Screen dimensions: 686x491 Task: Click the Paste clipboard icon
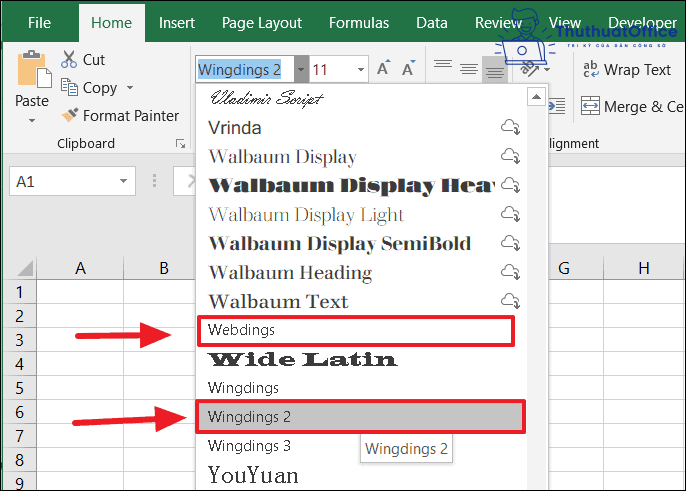[34, 69]
